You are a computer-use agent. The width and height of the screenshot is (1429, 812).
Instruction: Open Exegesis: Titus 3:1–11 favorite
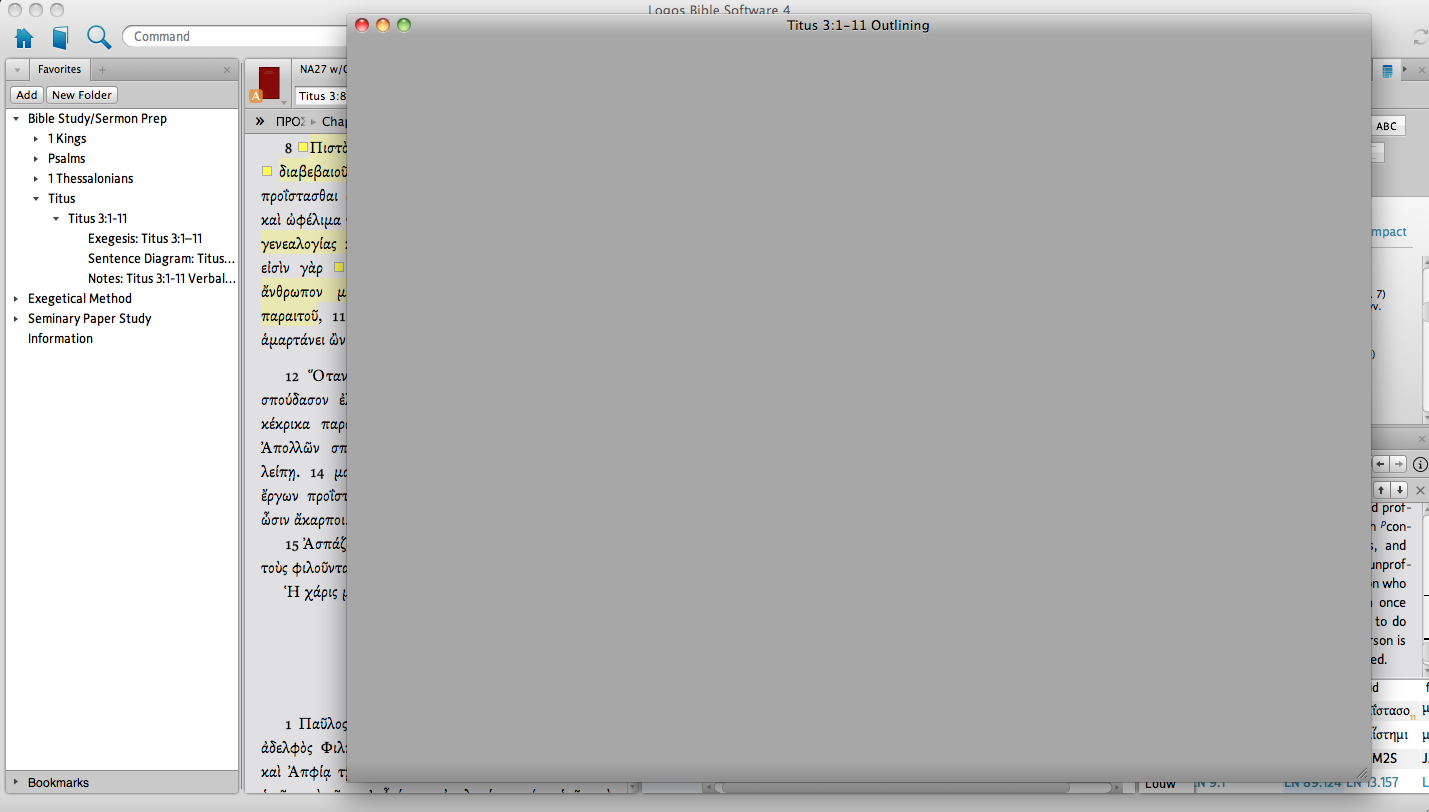click(145, 238)
